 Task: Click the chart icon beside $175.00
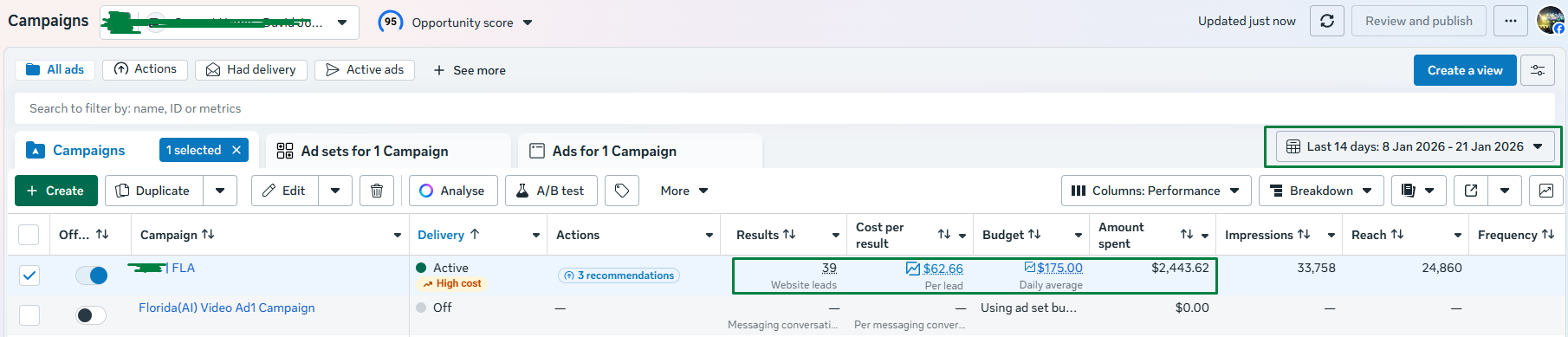1030,267
